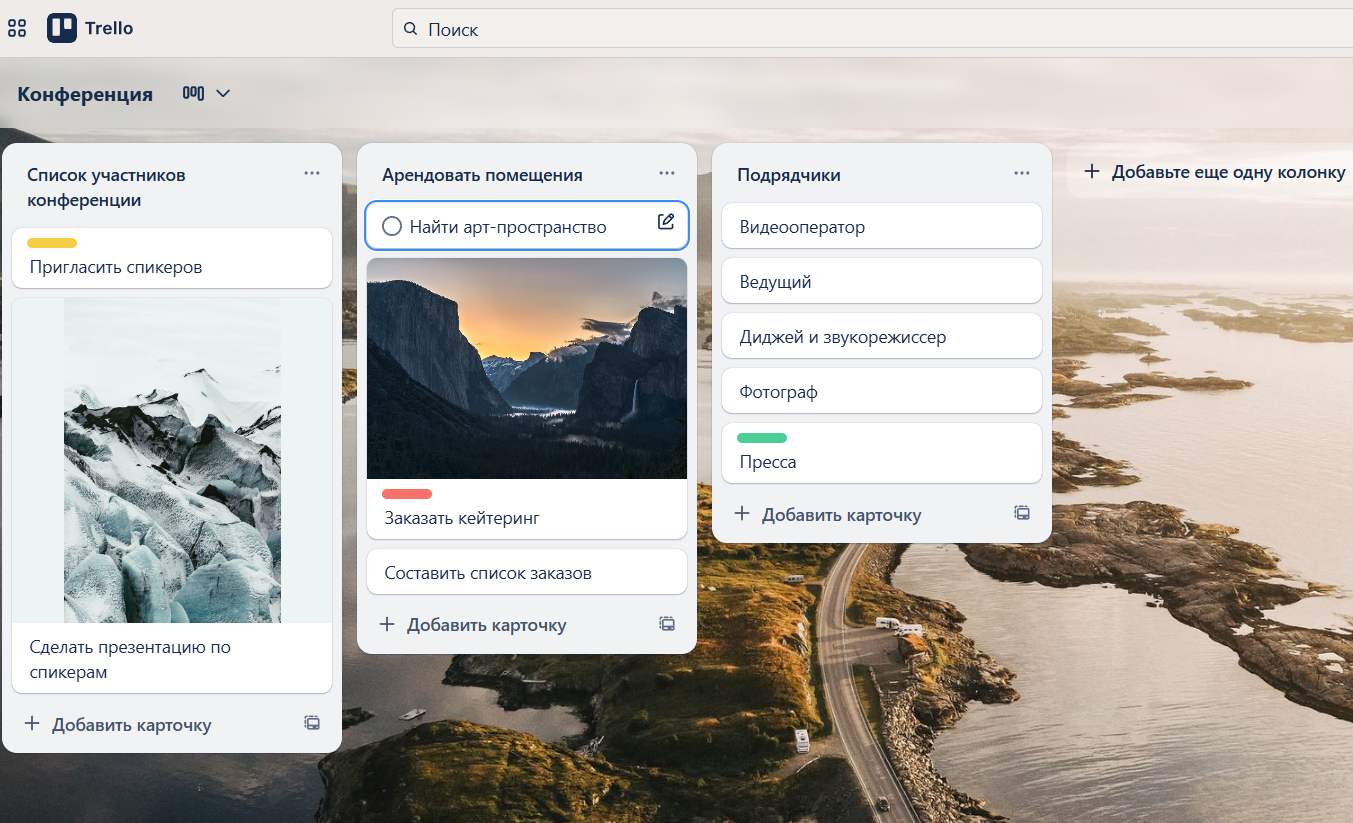
Task: Expand the board views chevron dropdown
Action: pos(223,93)
